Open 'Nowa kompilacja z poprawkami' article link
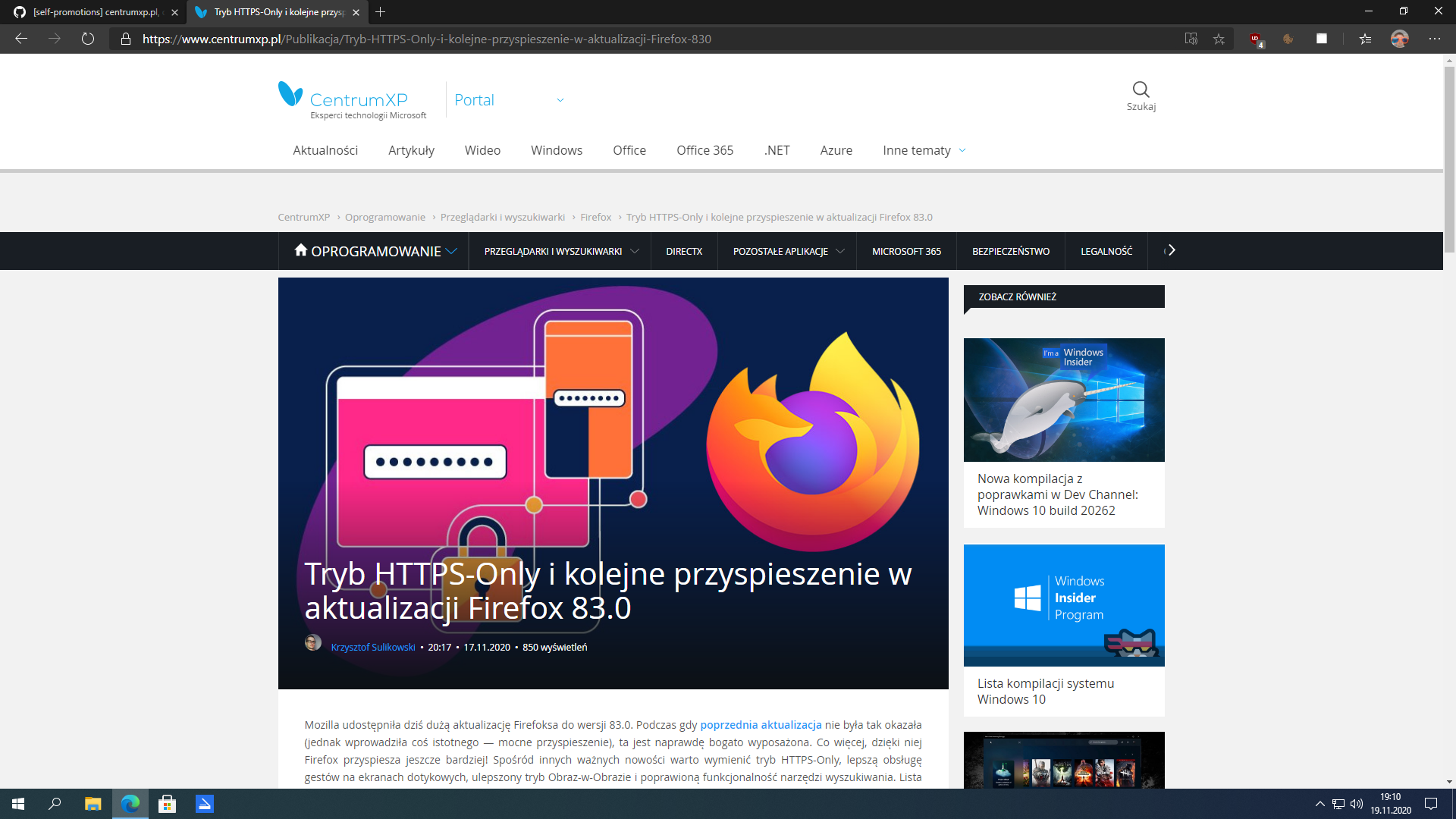The height and width of the screenshot is (819, 1456). coord(1058,494)
